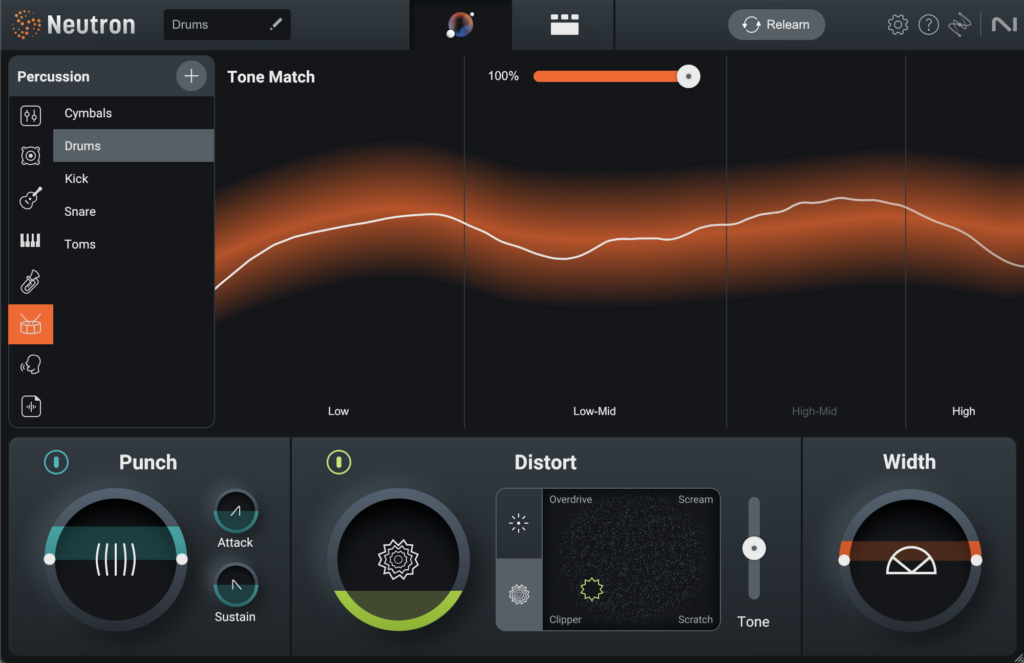Screen dimensions: 1024x663
Task: Toggle the Distort module power button
Action: (338, 462)
